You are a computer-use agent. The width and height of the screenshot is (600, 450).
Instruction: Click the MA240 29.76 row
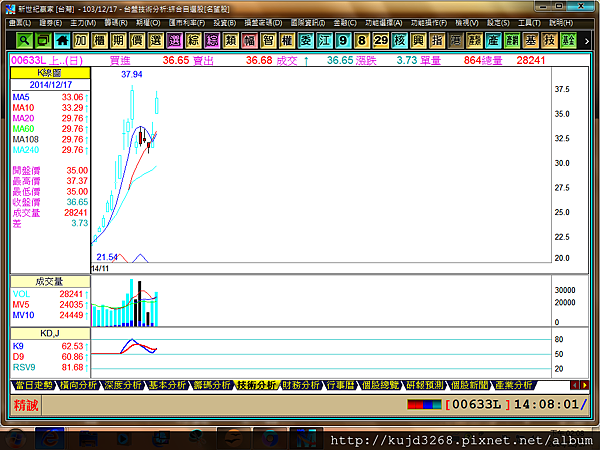pyautogui.click(x=50, y=150)
